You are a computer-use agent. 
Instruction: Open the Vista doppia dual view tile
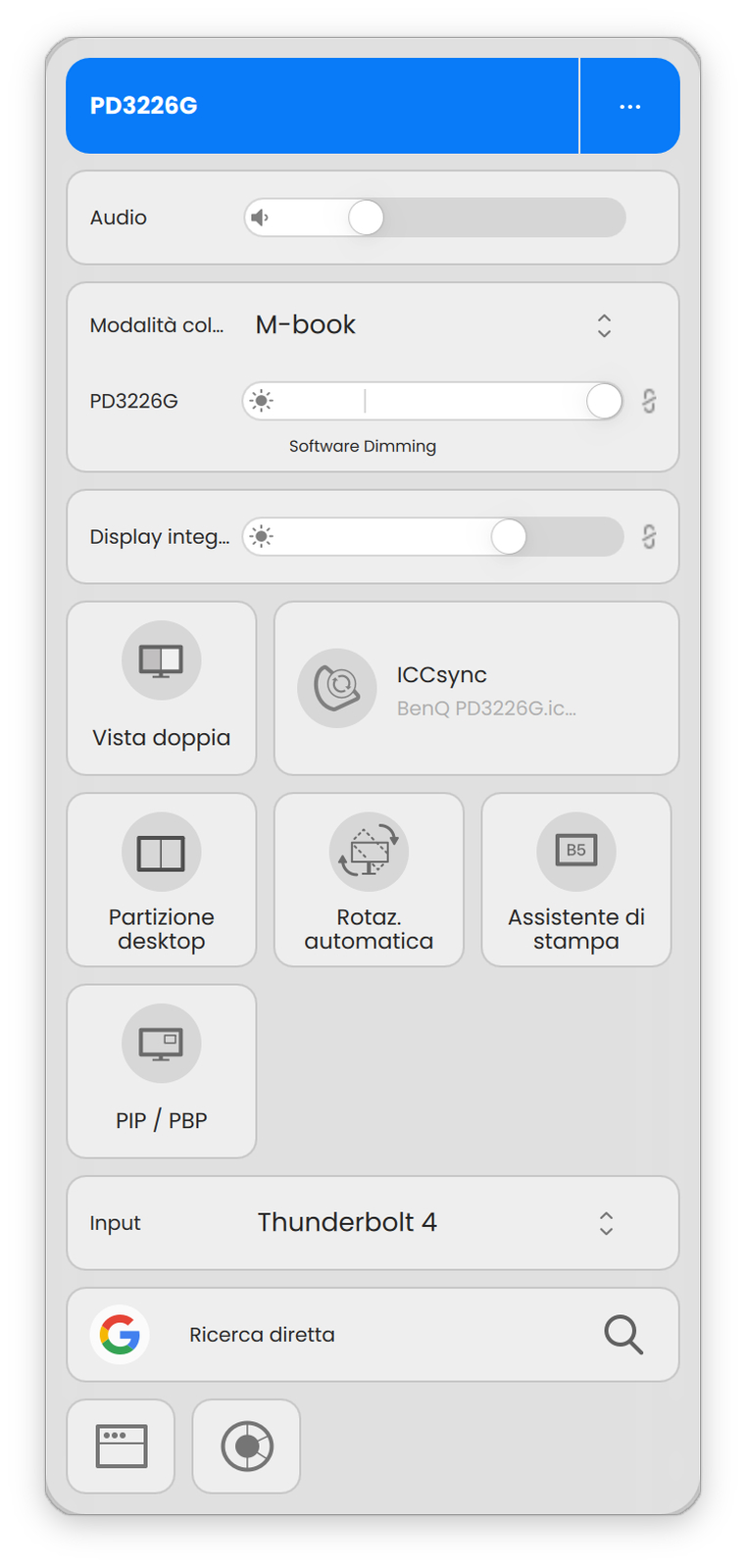click(161, 688)
